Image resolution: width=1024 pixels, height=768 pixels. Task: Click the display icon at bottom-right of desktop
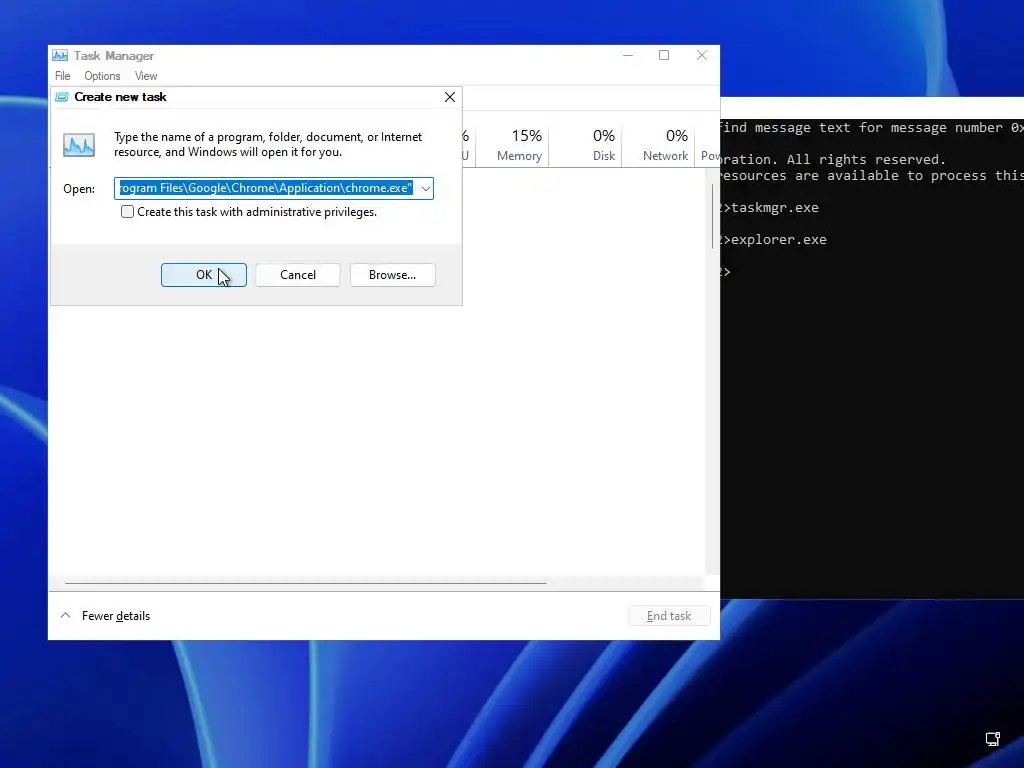click(x=993, y=739)
